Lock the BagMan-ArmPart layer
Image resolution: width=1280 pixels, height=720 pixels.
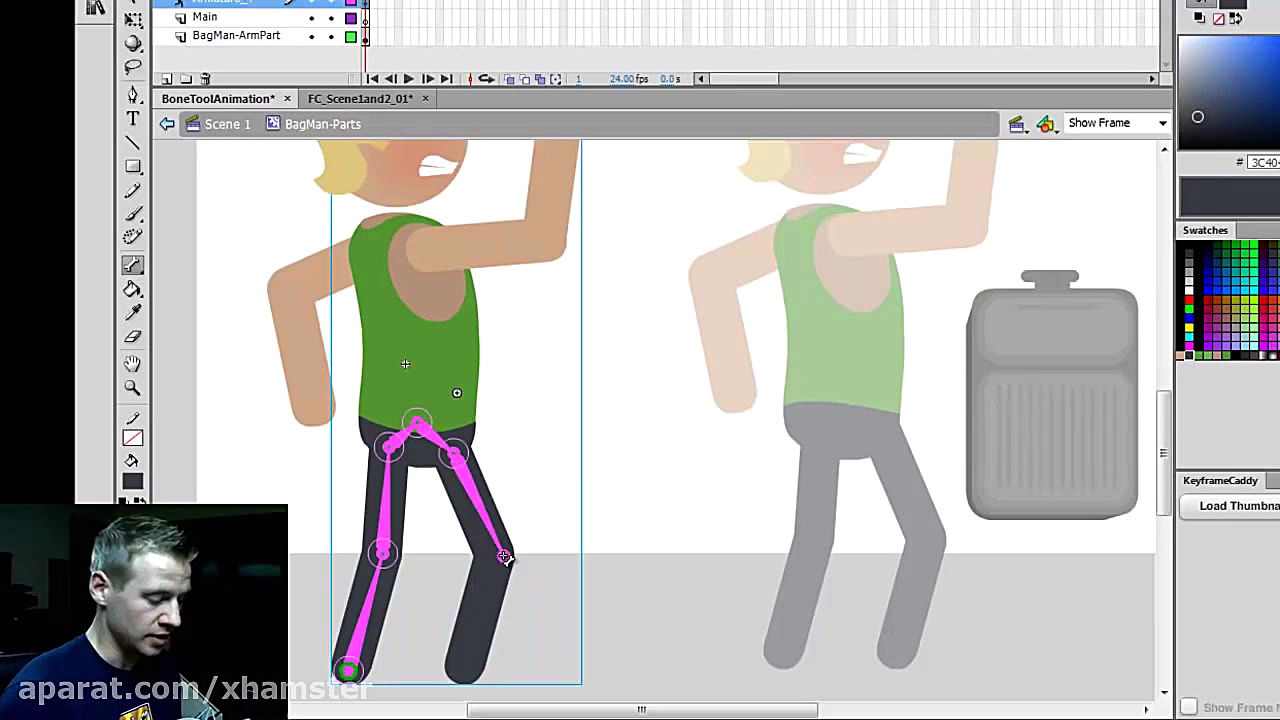pos(330,36)
